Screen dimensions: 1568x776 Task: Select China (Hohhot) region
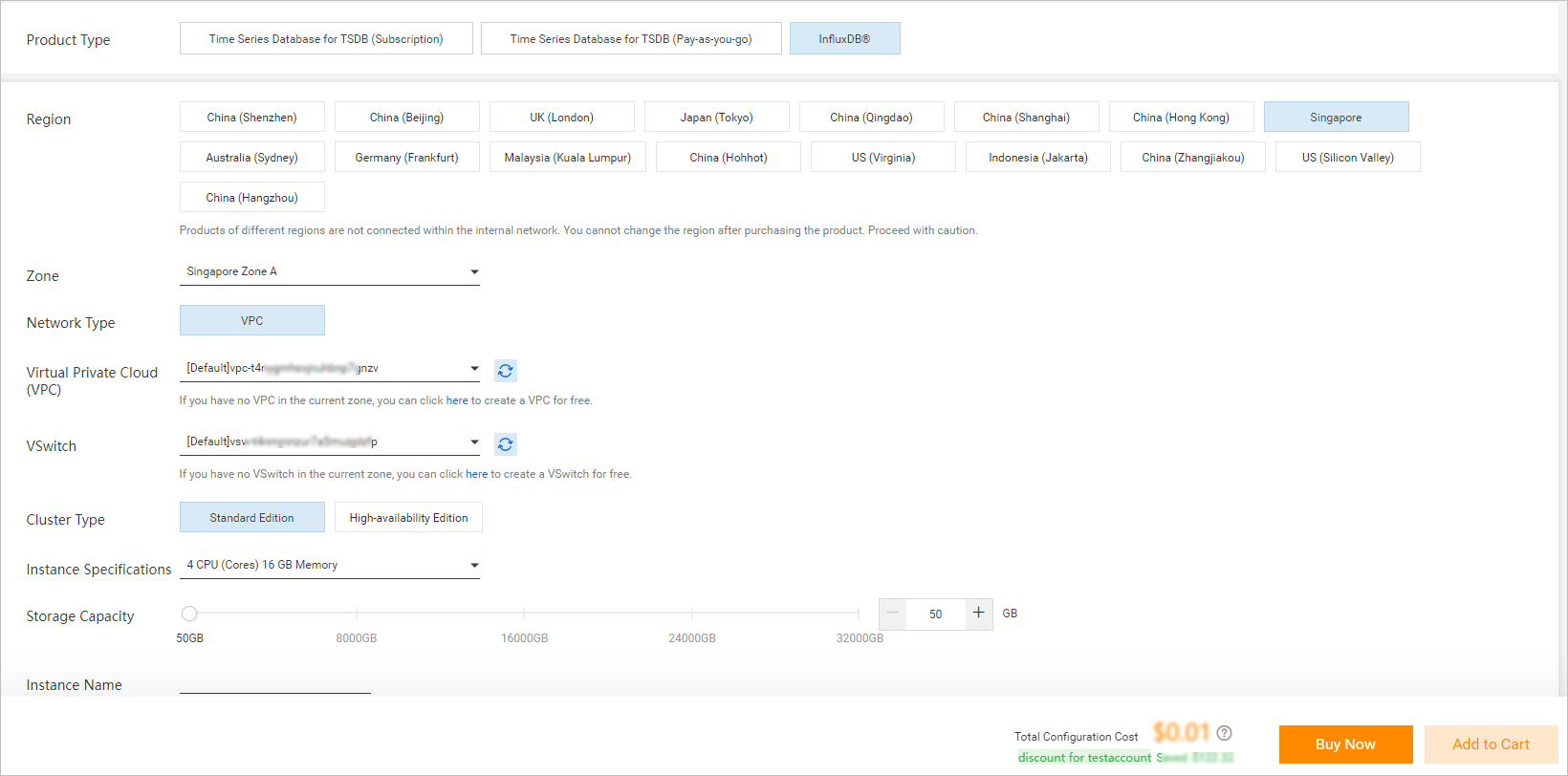point(729,158)
